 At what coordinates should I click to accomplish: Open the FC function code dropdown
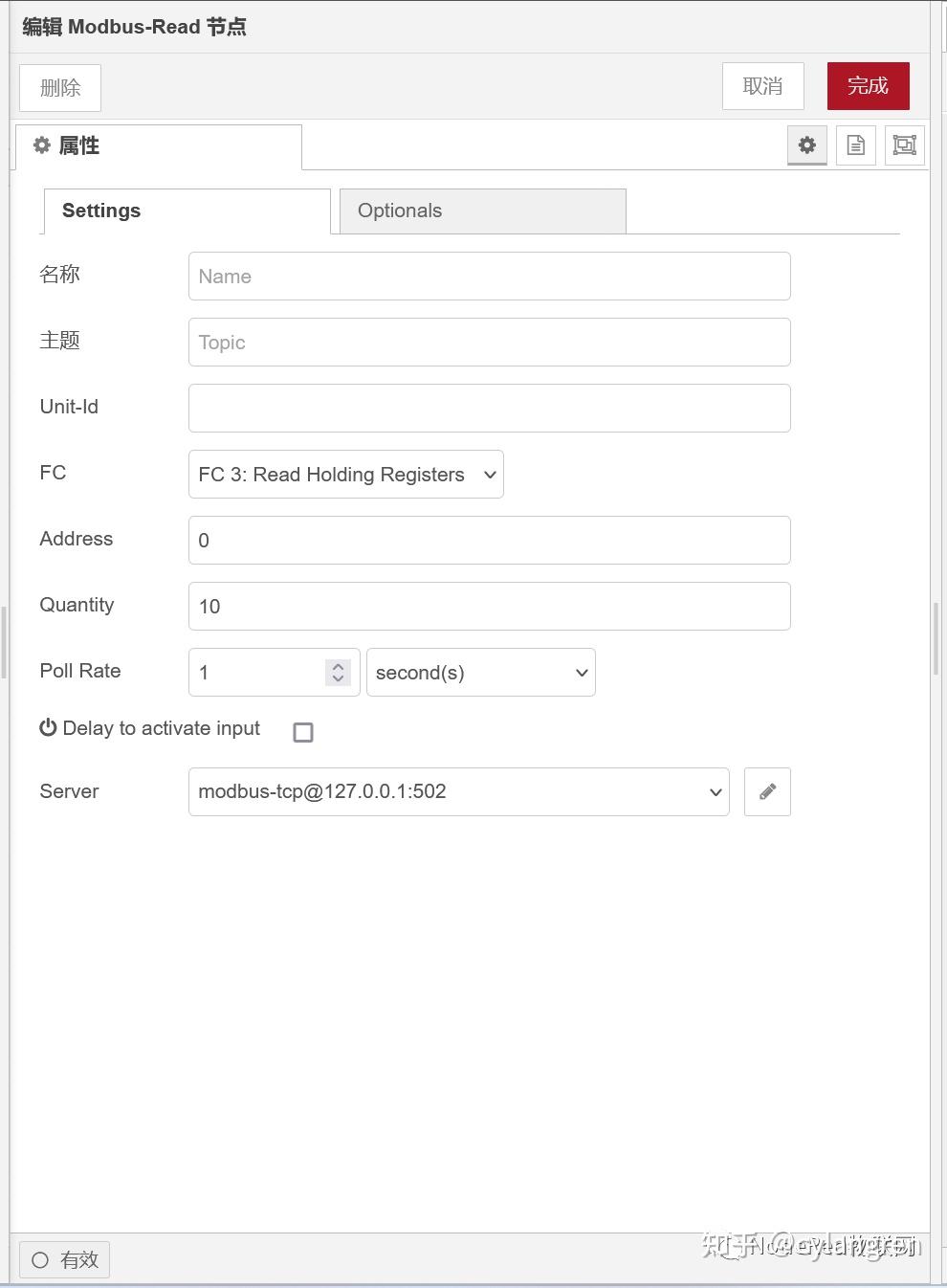[345, 474]
